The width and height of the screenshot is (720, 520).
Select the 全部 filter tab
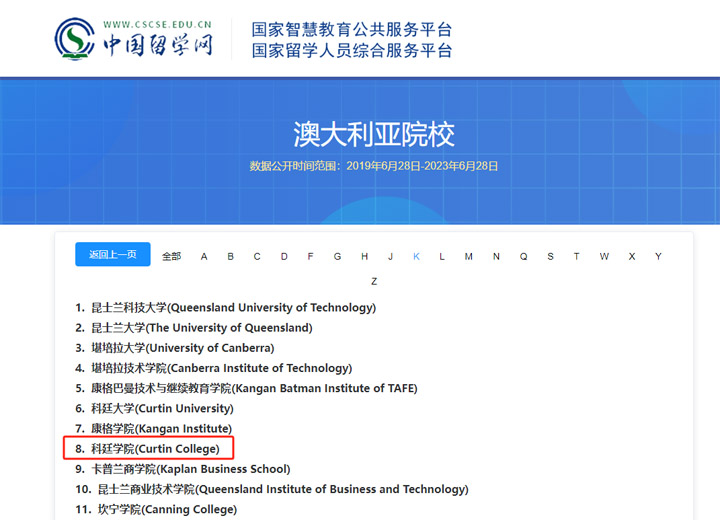tap(171, 256)
